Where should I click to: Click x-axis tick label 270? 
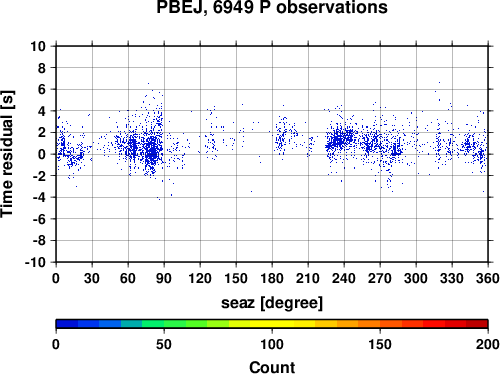click(x=380, y=278)
